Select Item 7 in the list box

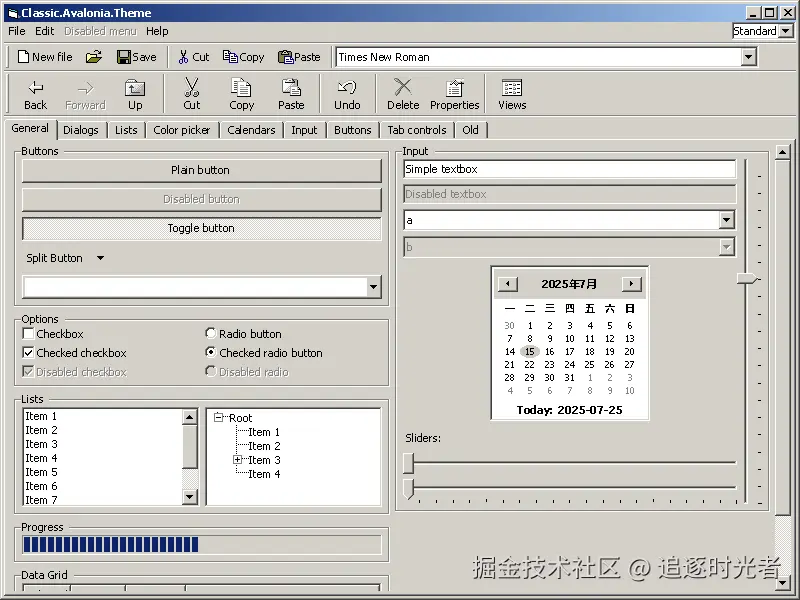point(103,500)
